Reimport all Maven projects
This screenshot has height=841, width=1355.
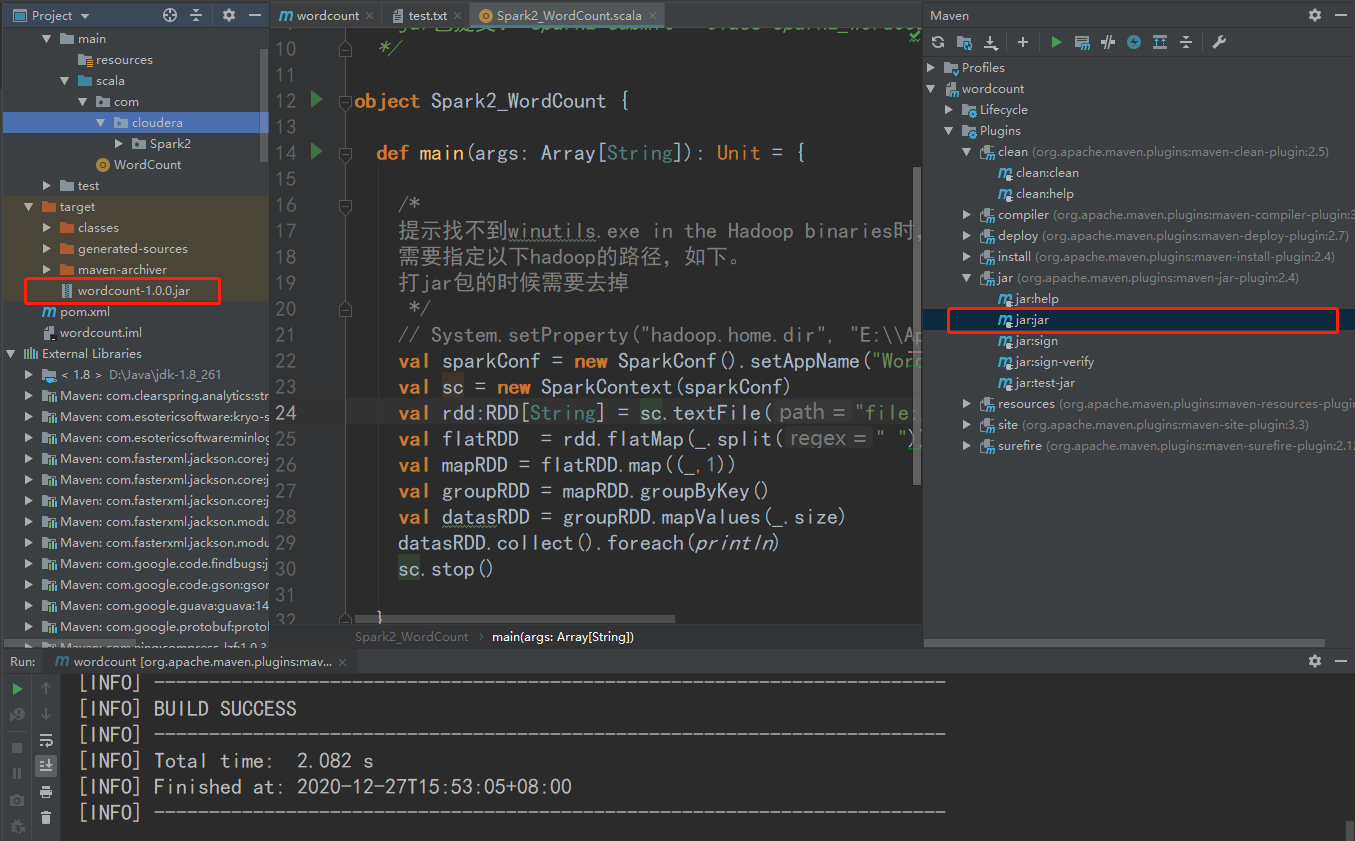(x=937, y=42)
